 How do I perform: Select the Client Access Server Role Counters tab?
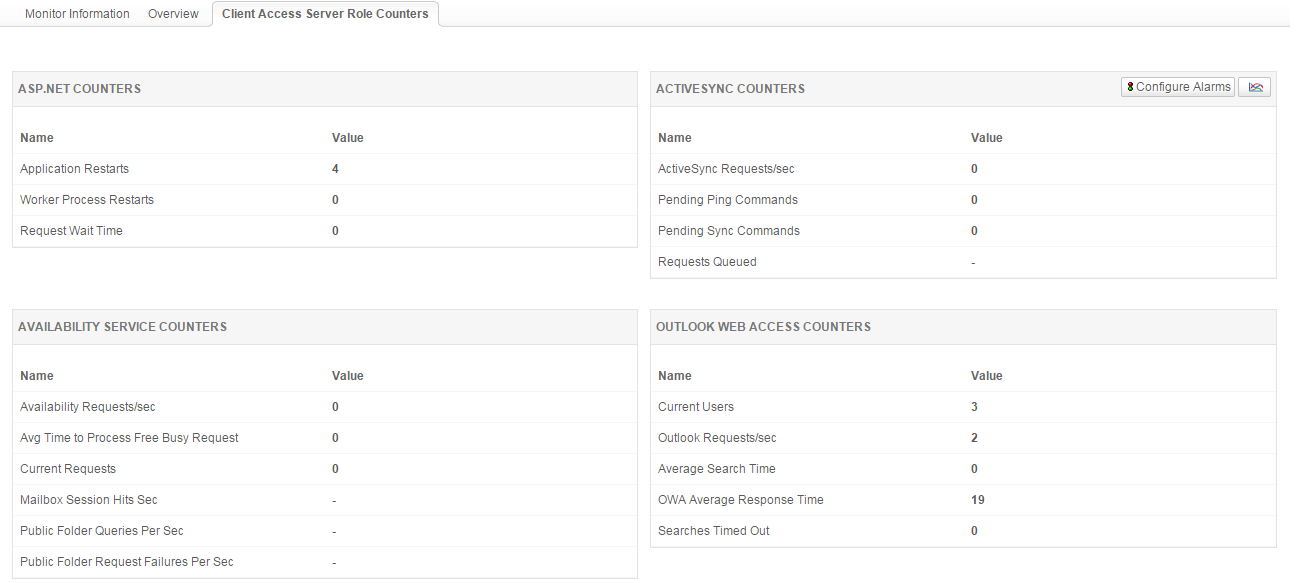[325, 14]
